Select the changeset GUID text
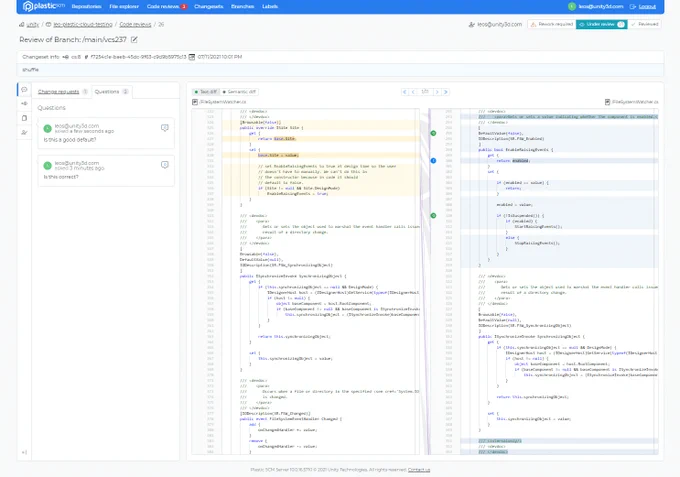The height and width of the screenshot is (477, 680). [x=138, y=57]
